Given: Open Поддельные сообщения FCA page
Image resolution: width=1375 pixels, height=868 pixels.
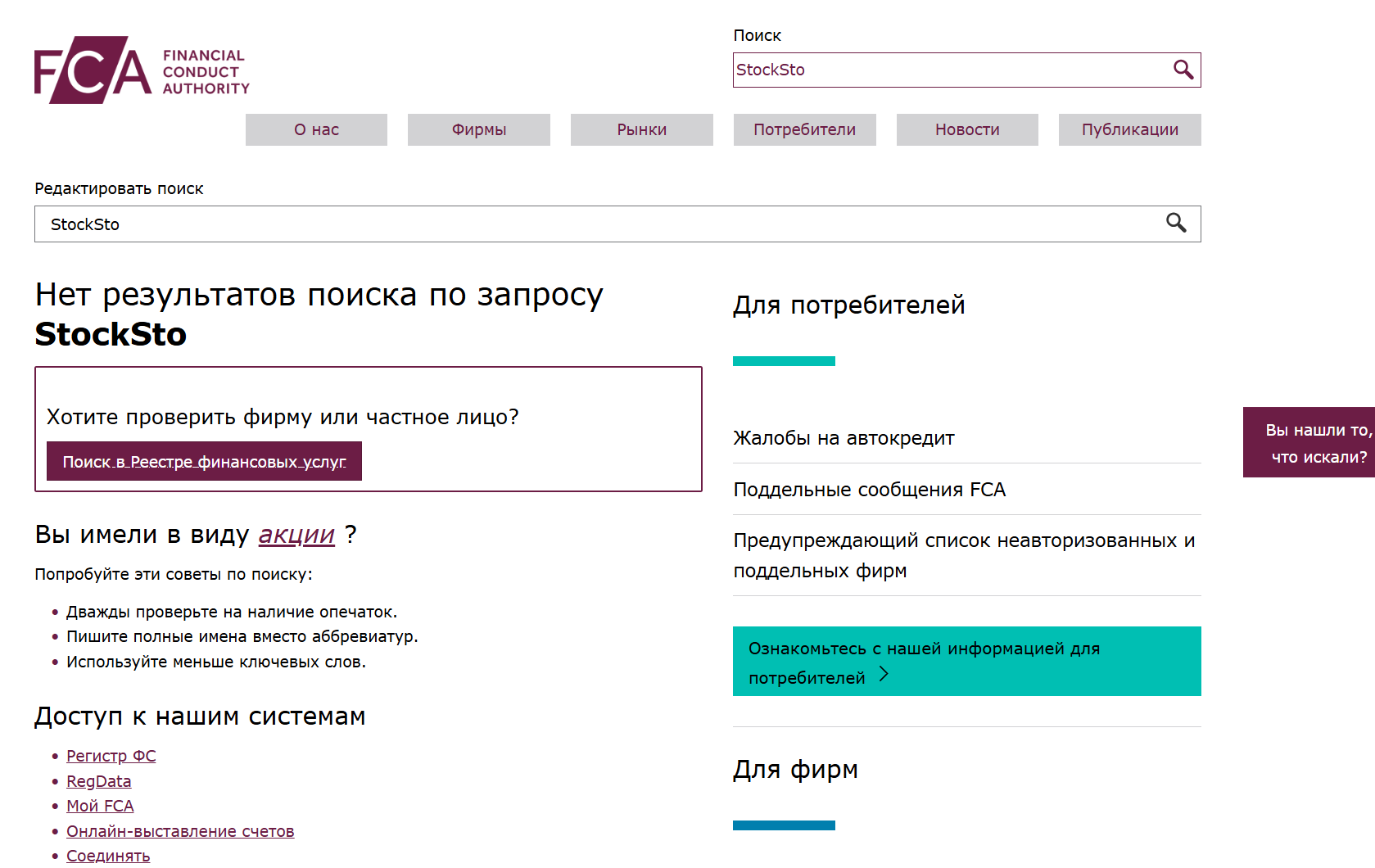Looking at the screenshot, I should 870,489.
